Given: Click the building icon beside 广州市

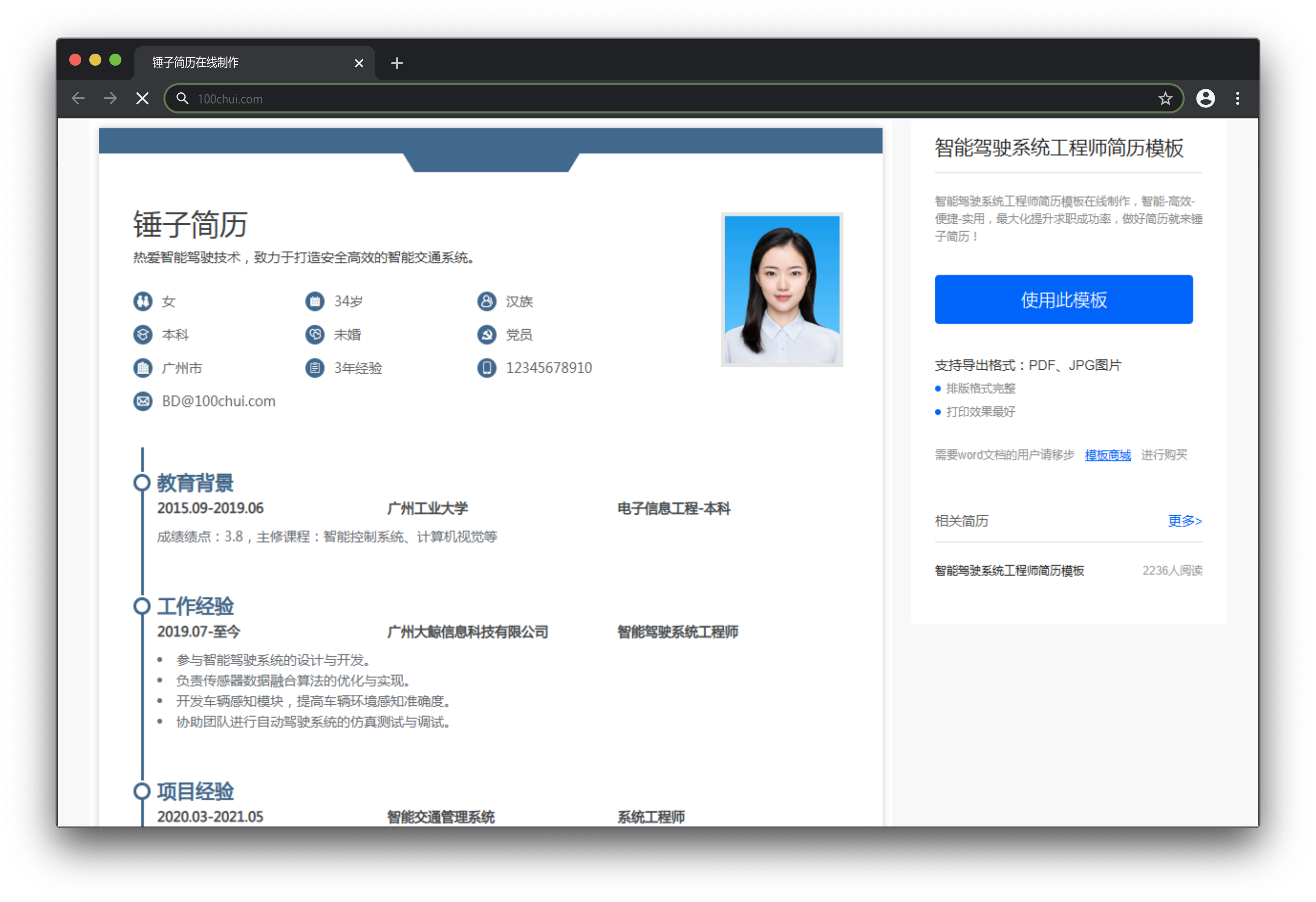Looking at the screenshot, I should tap(143, 368).
